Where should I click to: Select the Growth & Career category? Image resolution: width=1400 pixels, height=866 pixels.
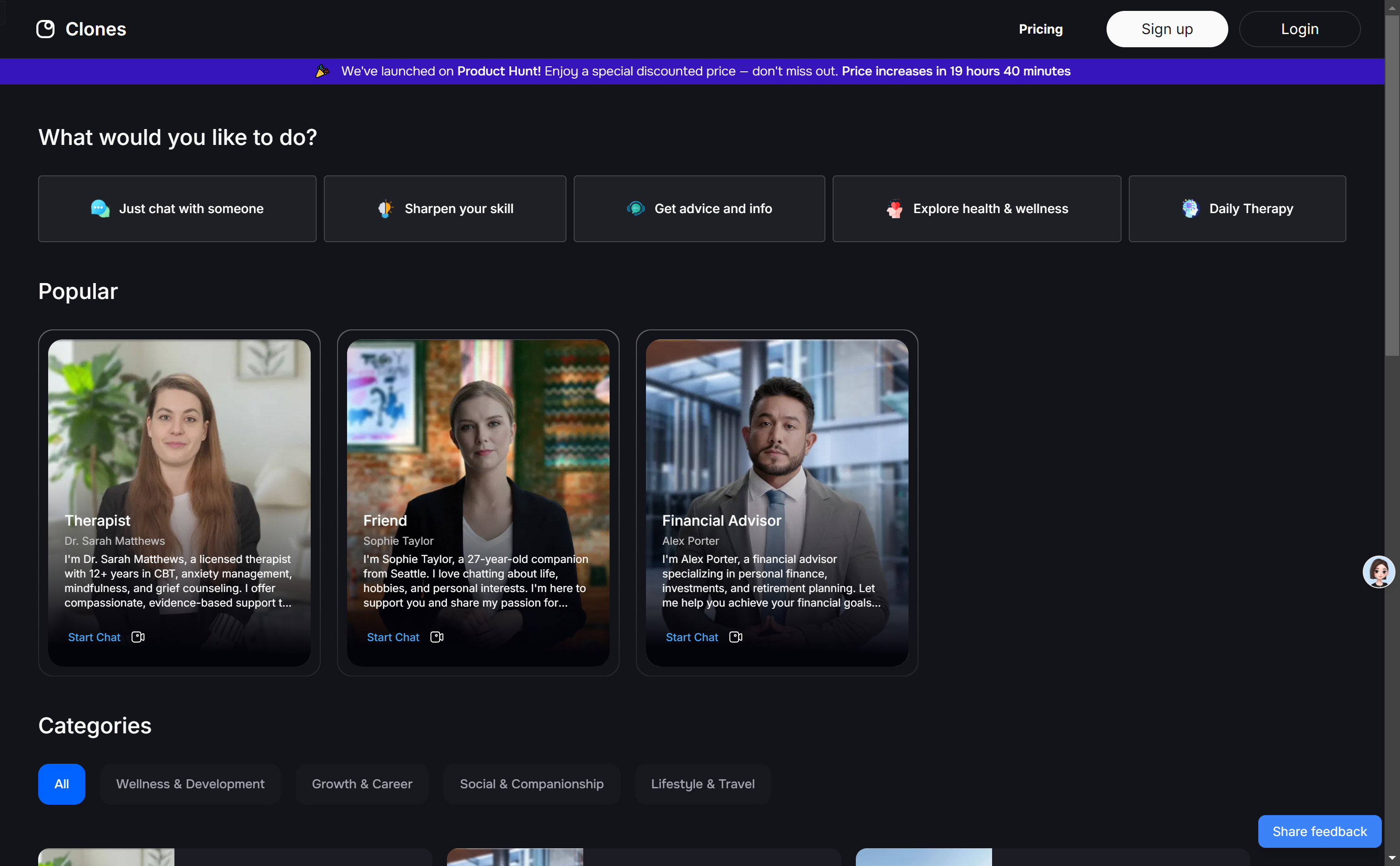(362, 784)
